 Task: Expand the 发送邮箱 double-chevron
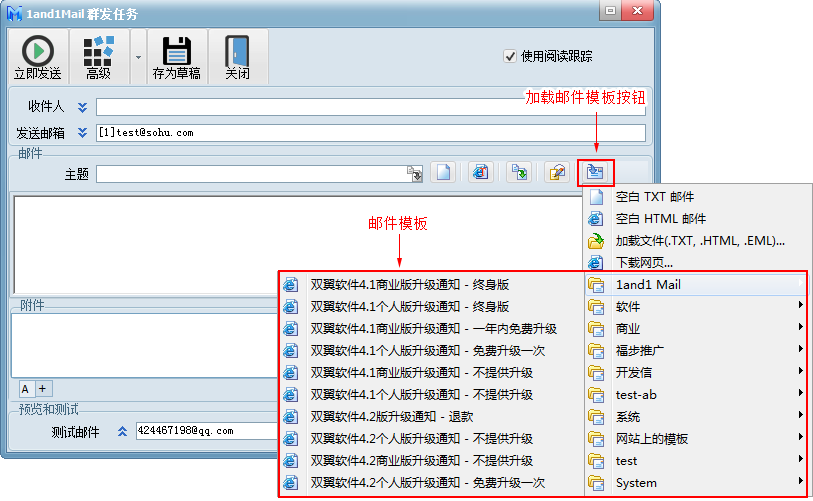[82, 133]
